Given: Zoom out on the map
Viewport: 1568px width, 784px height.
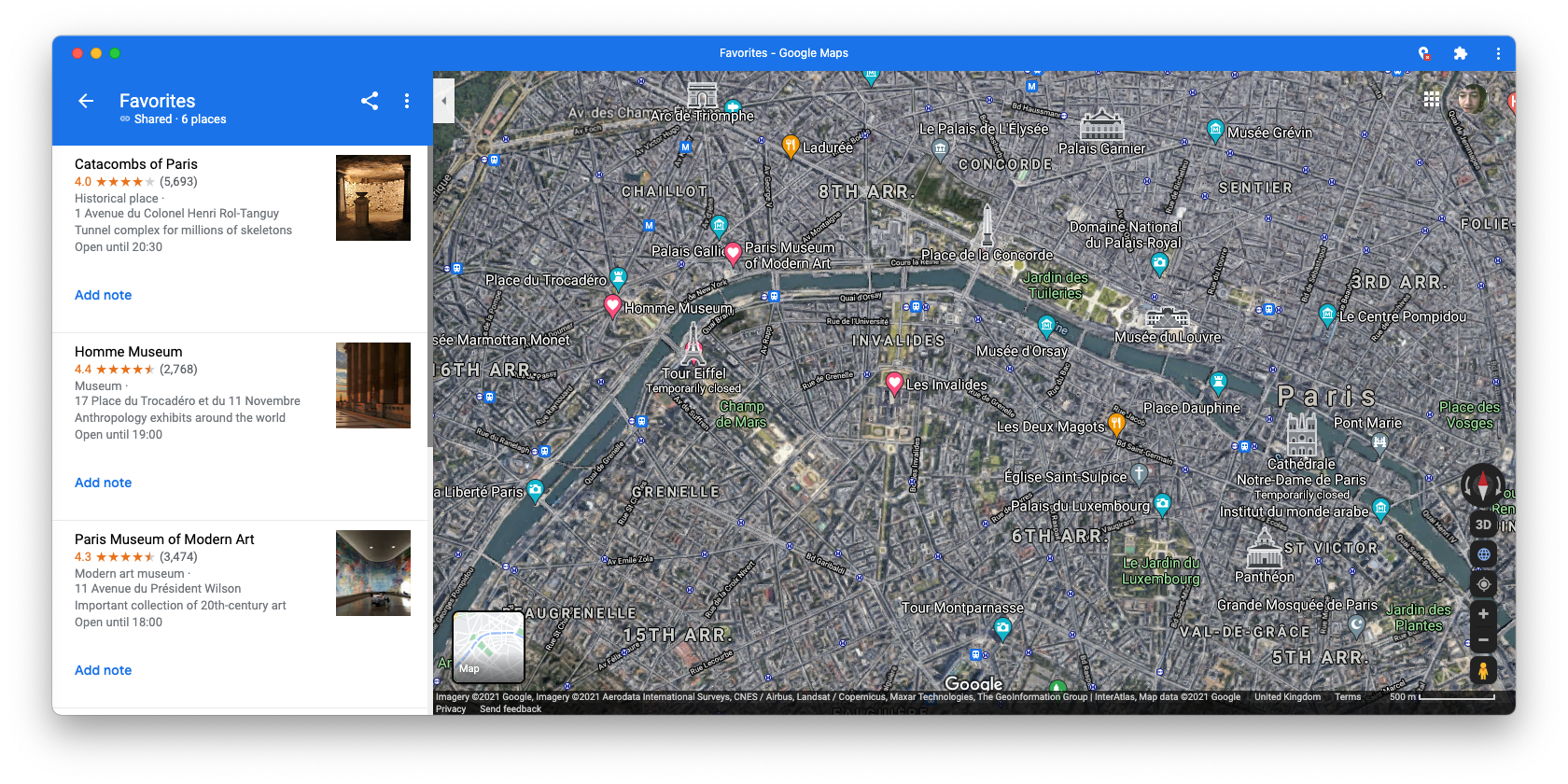Looking at the screenshot, I should click(x=1483, y=640).
